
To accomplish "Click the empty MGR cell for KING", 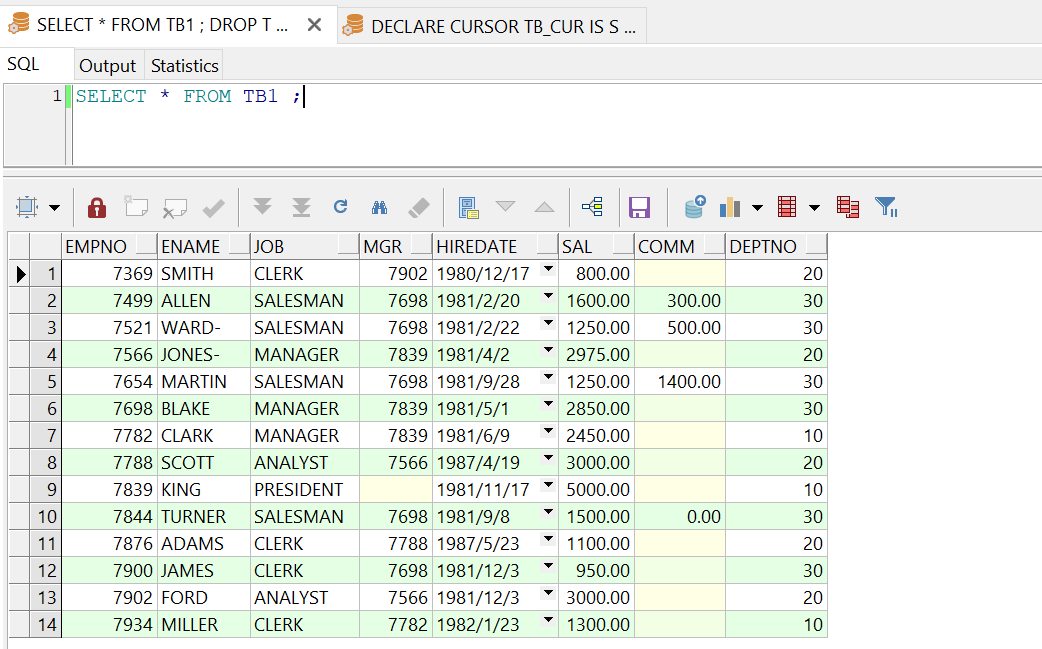I will pyautogui.click(x=396, y=490).
